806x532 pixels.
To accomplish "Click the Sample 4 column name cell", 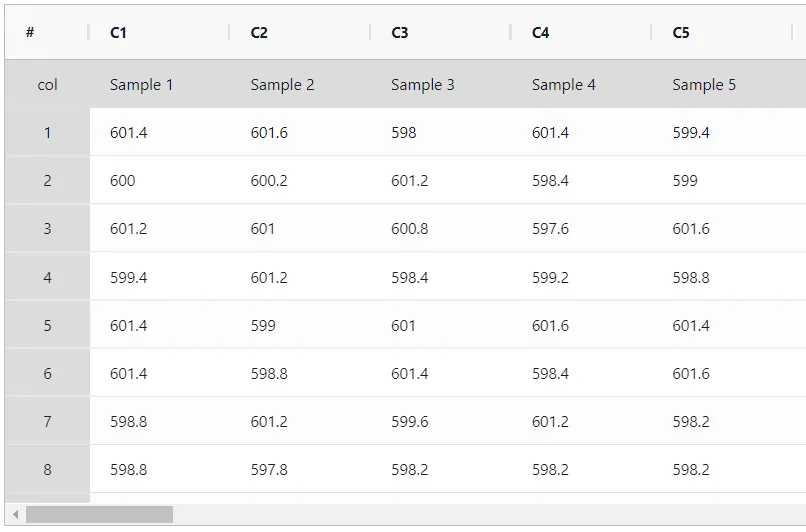I will click(x=581, y=84).
